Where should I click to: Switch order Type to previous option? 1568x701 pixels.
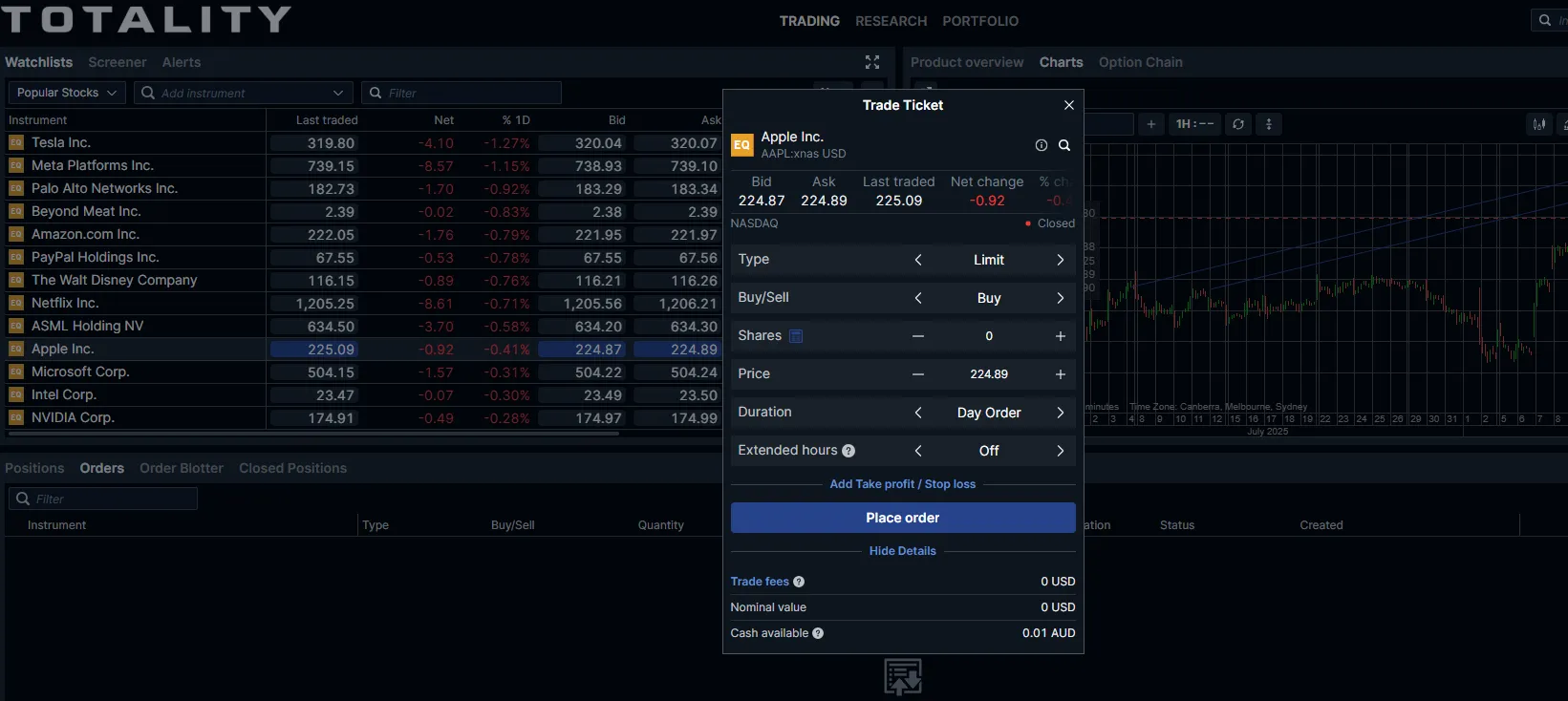click(917, 260)
